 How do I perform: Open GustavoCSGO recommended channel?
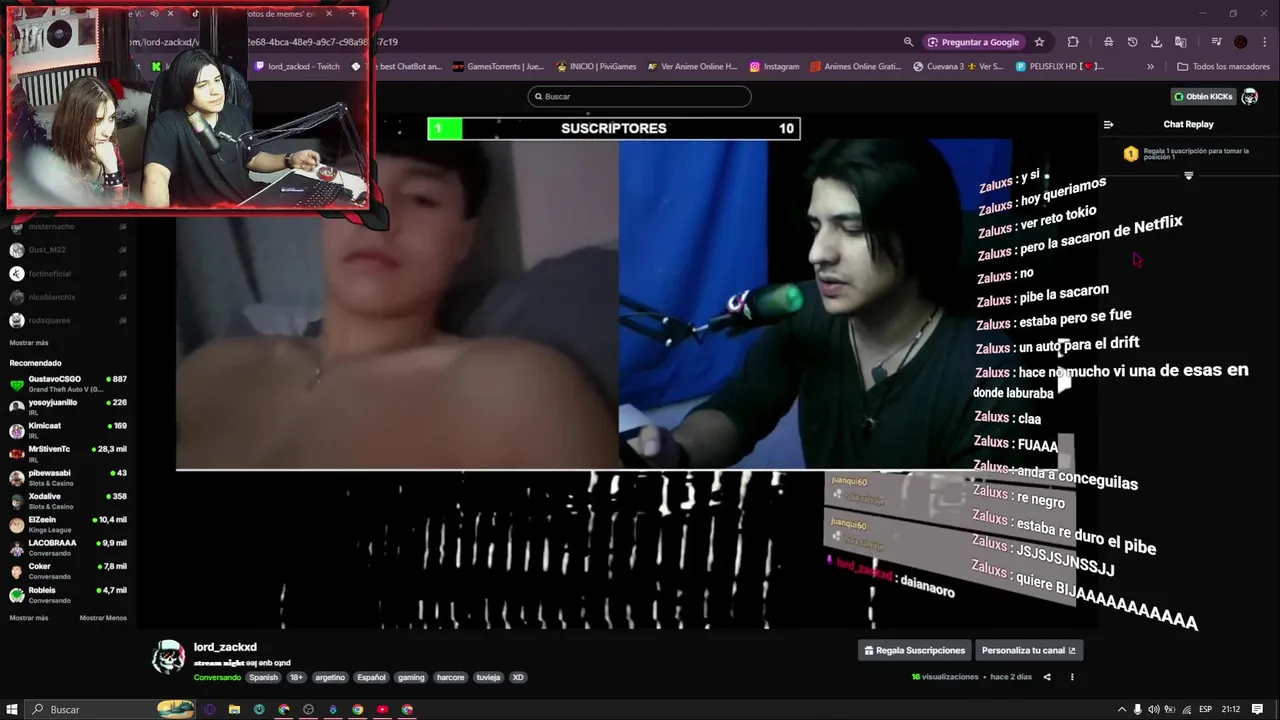pyautogui.click(x=68, y=383)
